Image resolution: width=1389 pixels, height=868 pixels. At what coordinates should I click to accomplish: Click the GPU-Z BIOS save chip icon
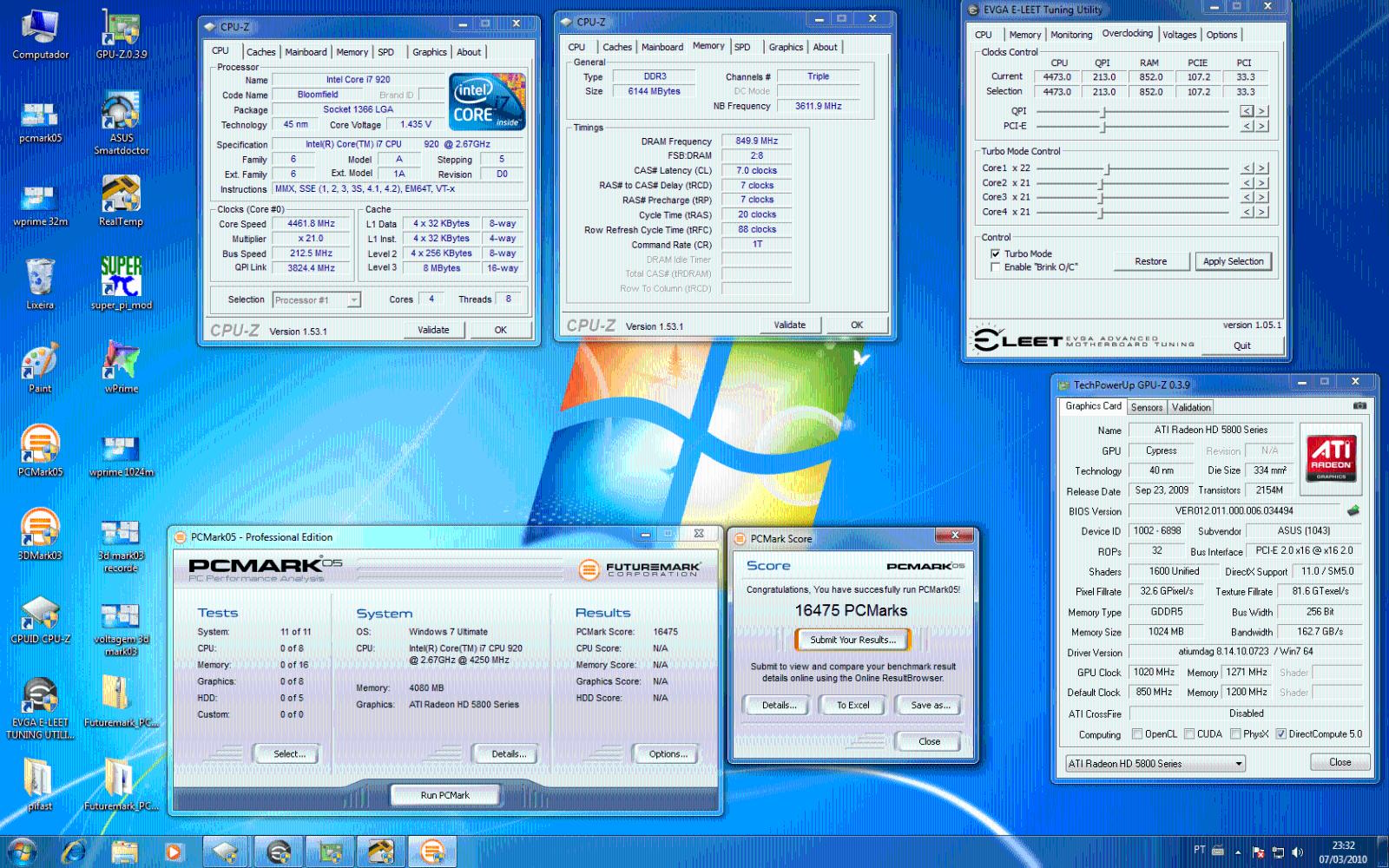click(1353, 510)
